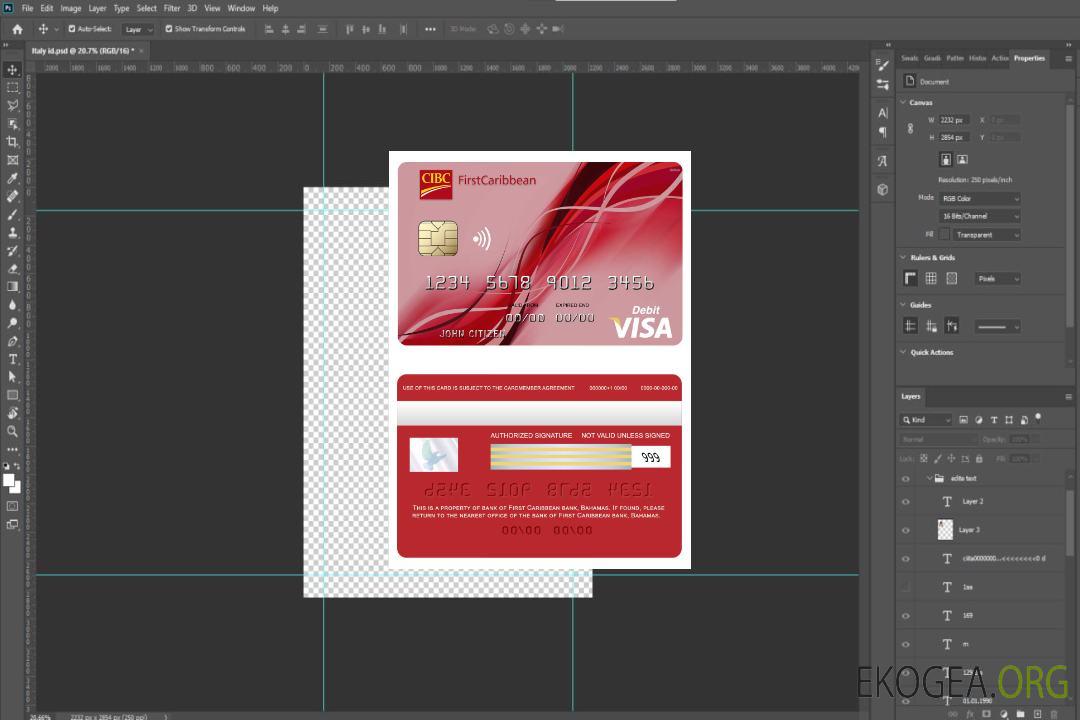Click the Canvas Width input field
Viewport: 1080px width, 720px height.
coord(954,120)
